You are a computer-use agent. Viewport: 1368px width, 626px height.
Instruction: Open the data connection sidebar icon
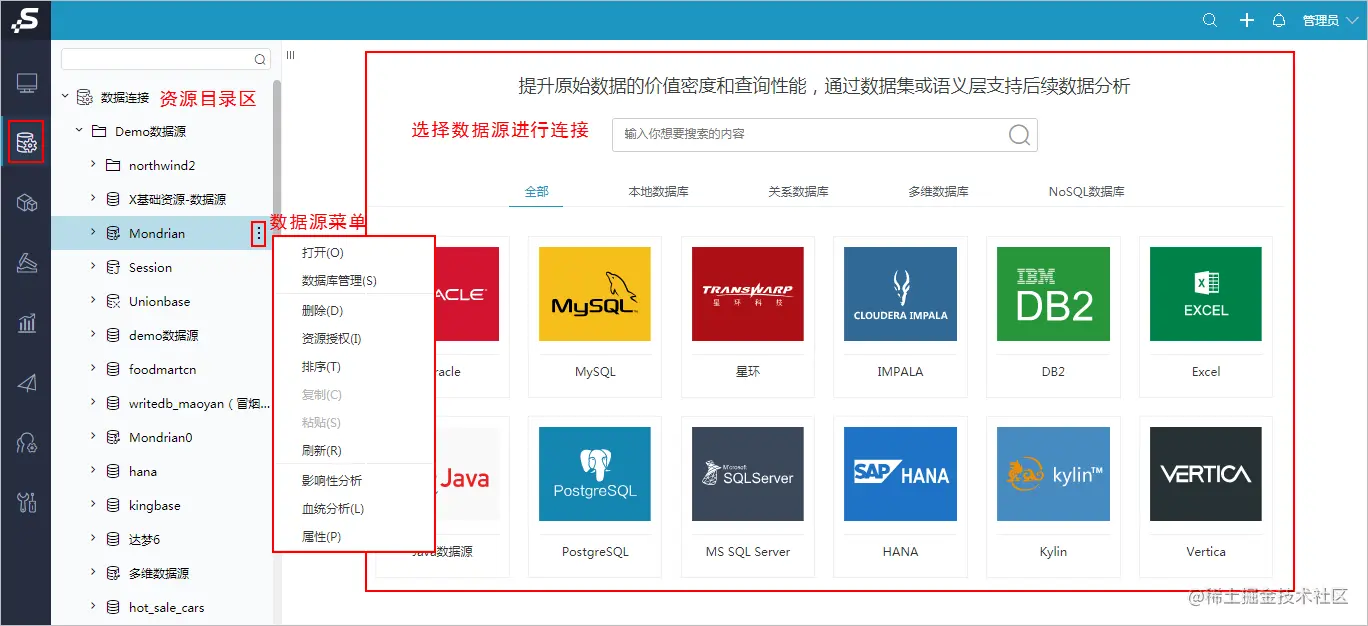point(26,143)
